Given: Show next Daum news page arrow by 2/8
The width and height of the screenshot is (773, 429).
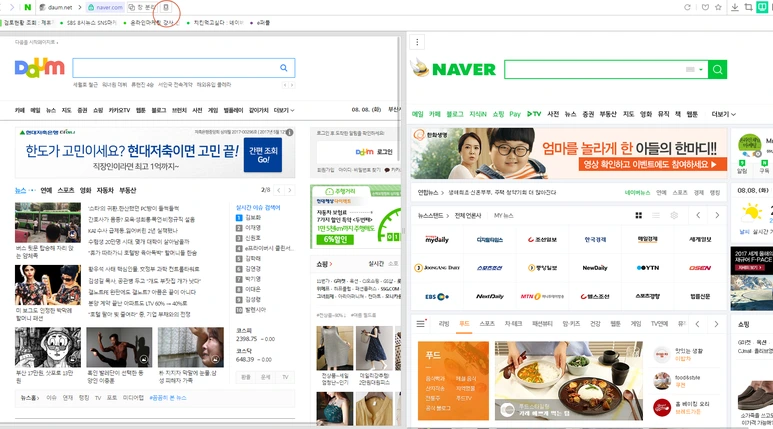Looking at the screenshot, I should click(290, 190).
